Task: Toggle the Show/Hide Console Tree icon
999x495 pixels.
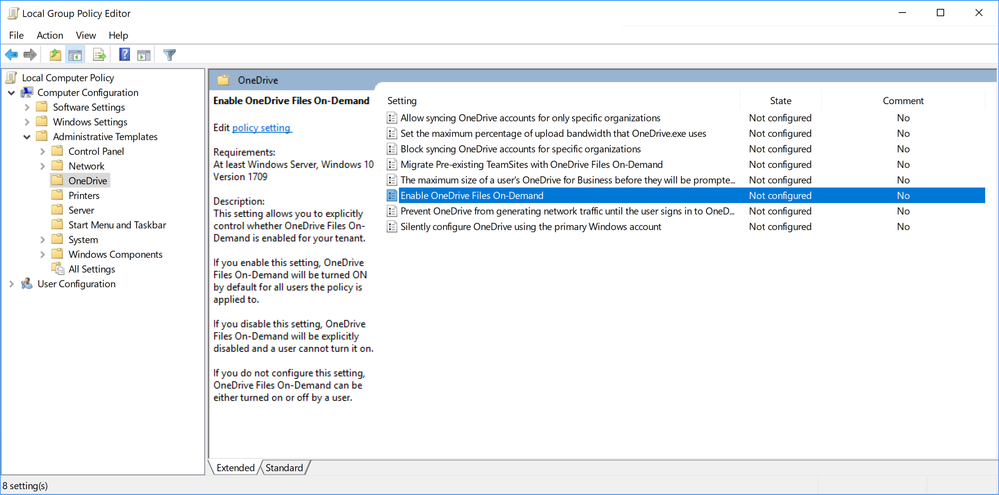Action: click(75, 55)
